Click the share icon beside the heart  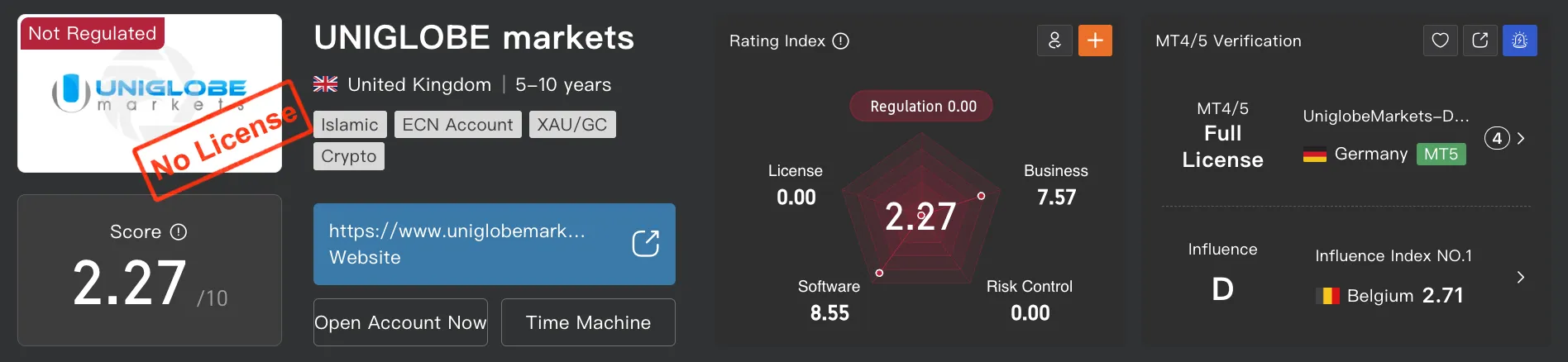pyautogui.click(x=1480, y=40)
